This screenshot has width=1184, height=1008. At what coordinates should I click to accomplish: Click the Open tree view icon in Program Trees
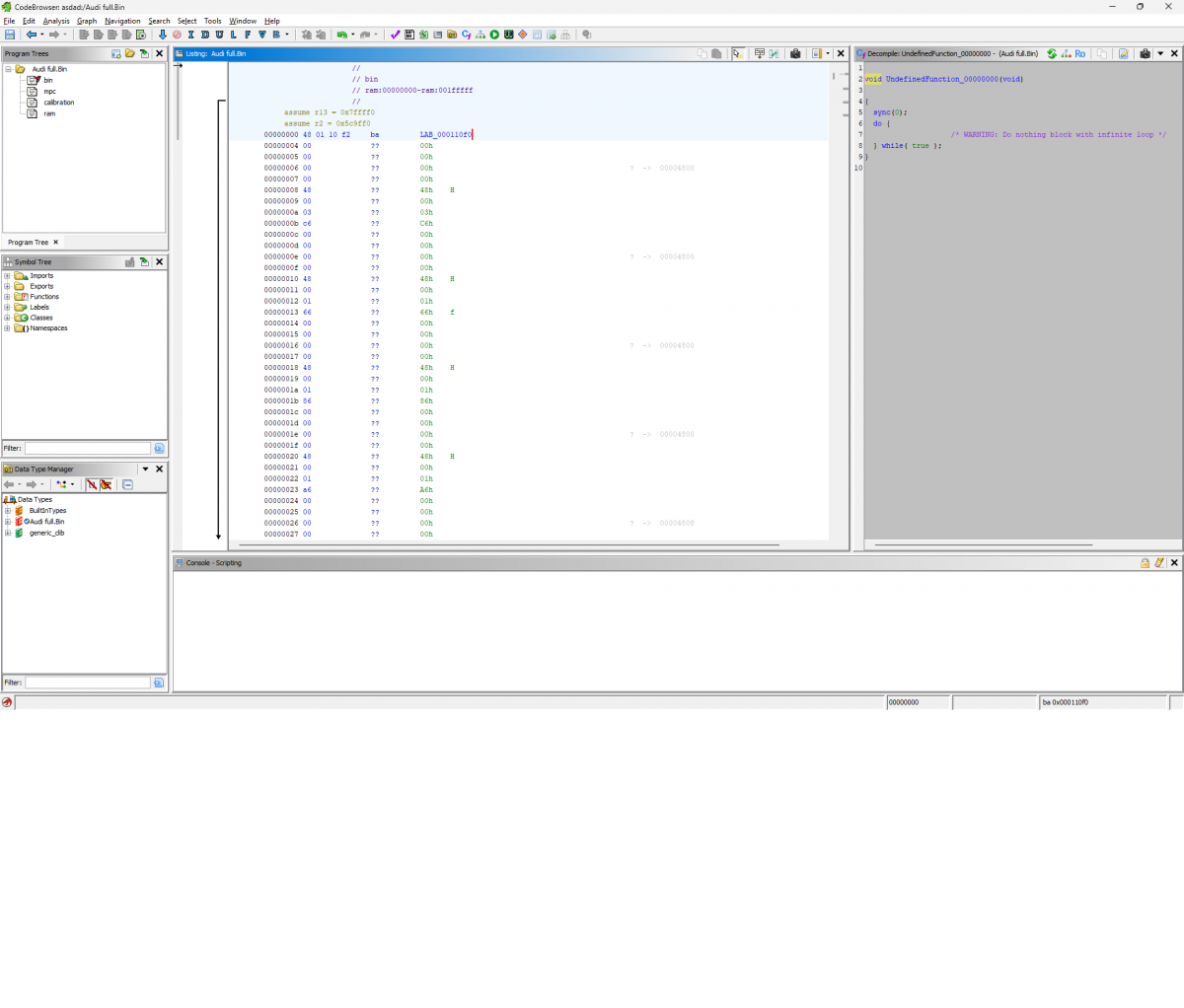coord(129,53)
